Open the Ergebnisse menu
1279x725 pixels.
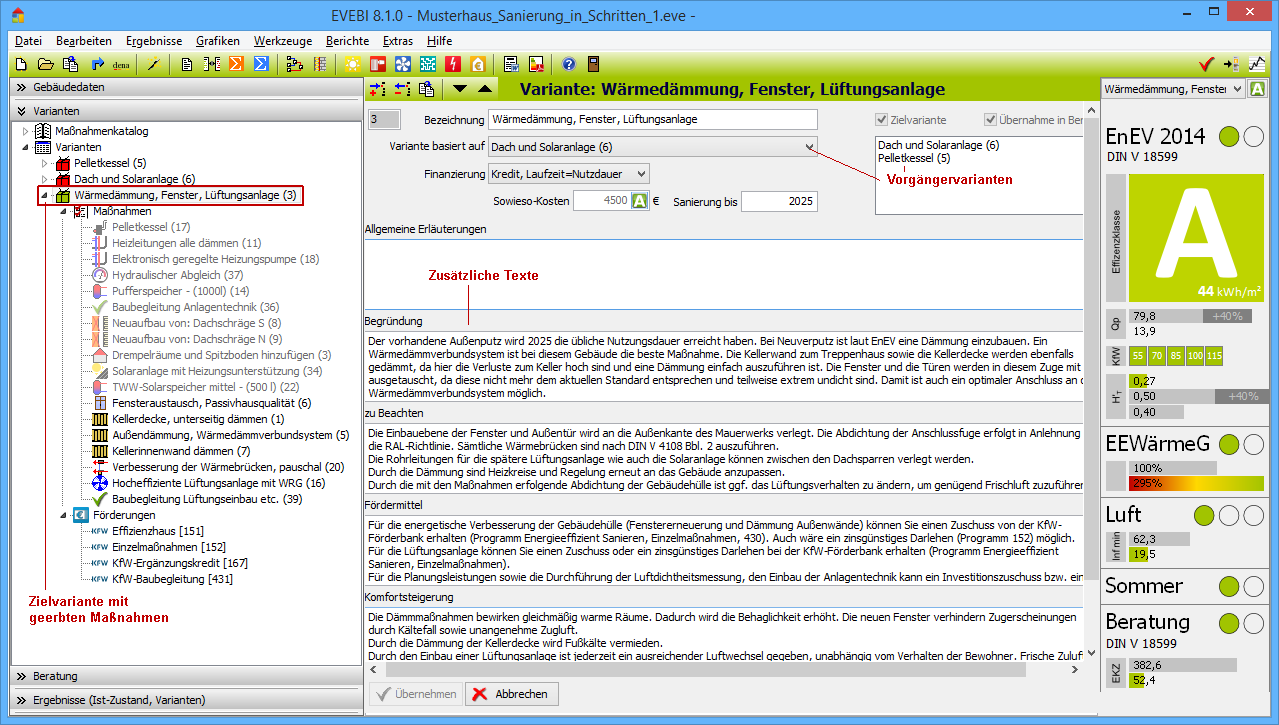154,41
